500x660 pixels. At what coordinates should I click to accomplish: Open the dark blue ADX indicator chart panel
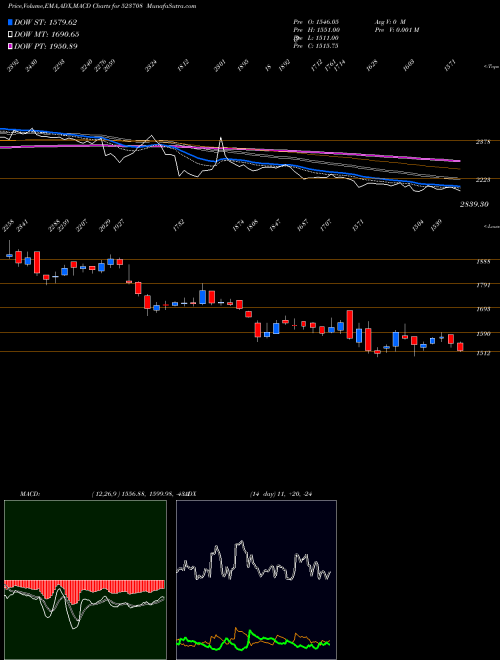coord(256,580)
